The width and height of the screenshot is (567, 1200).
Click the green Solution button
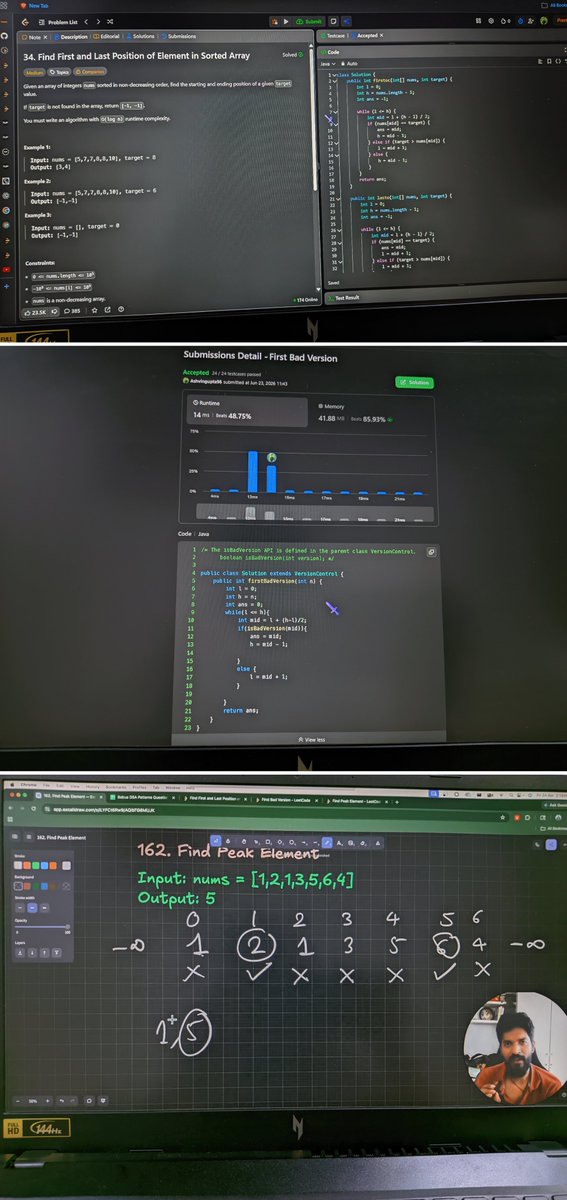pyautogui.click(x=415, y=382)
